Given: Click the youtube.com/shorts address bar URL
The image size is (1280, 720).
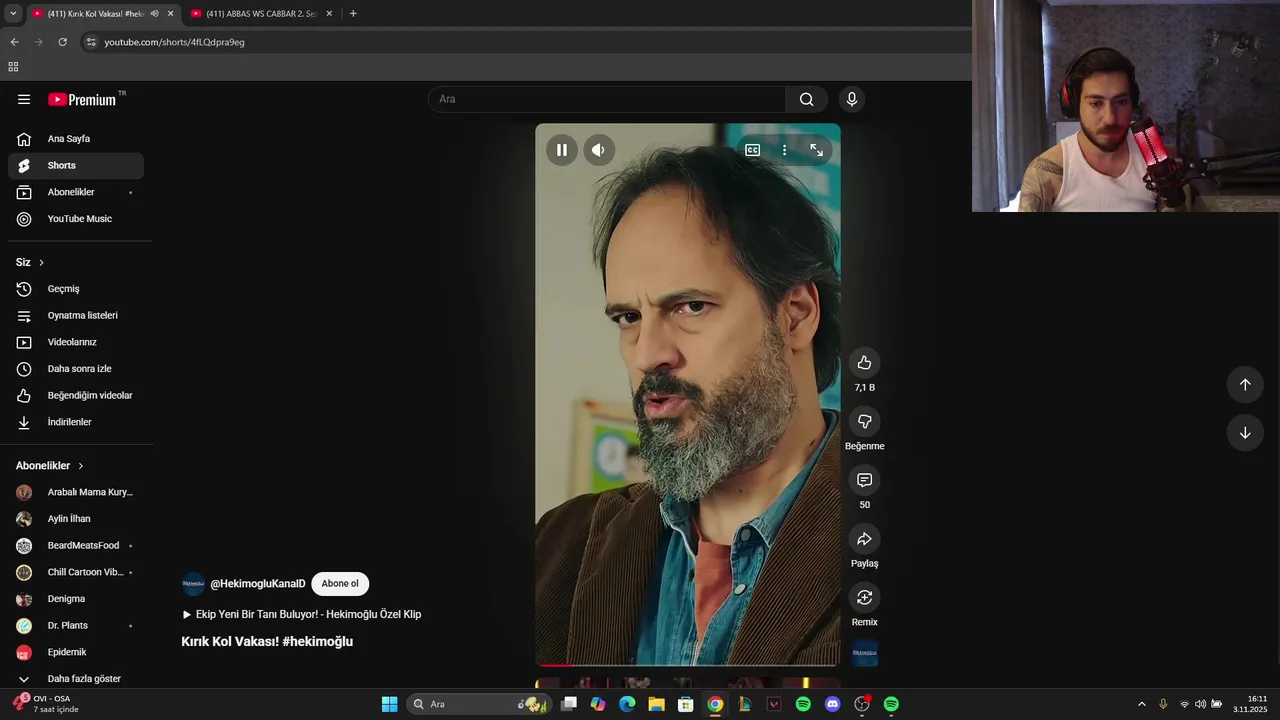Looking at the screenshot, I should [174, 42].
